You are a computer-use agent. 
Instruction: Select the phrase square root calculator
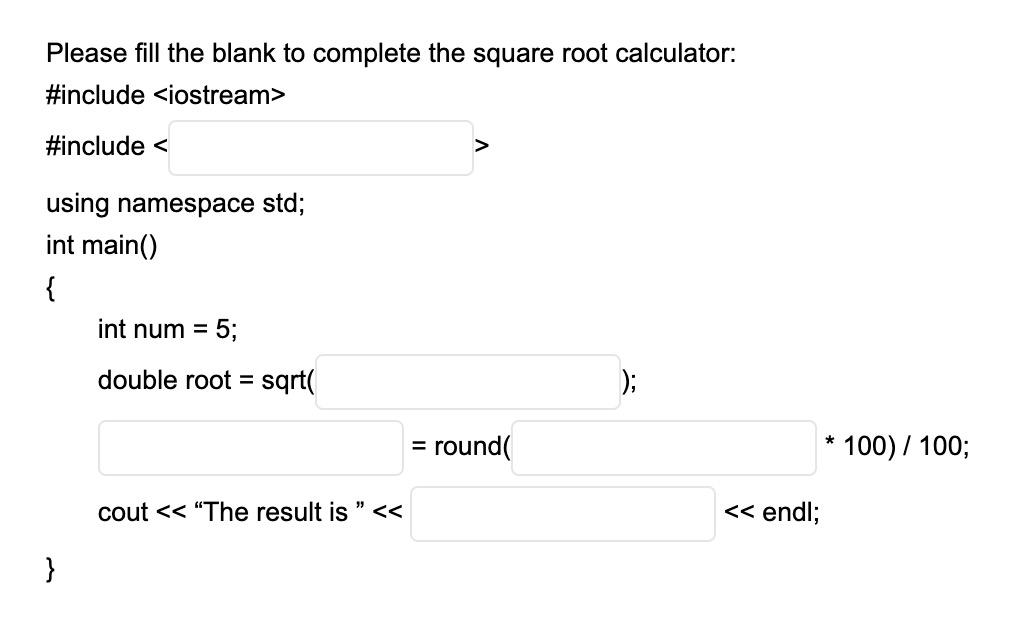pyautogui.click(x=603, y=53)
